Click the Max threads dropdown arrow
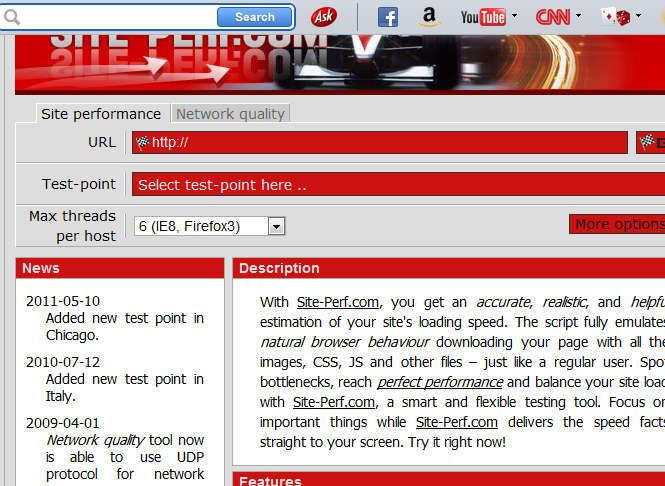 pos(276,226)
